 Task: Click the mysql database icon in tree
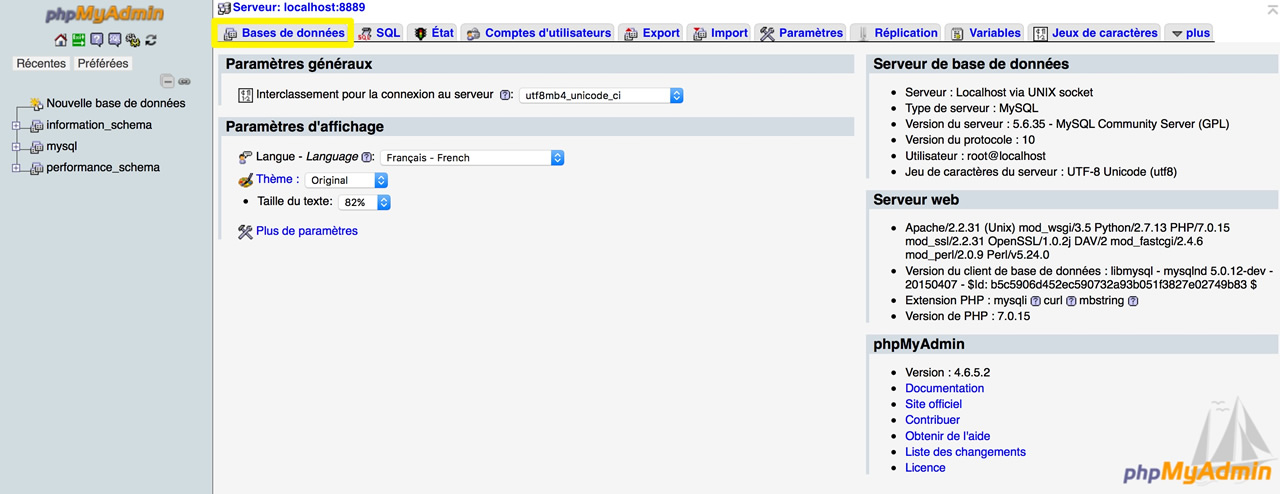tap(36, 146)
